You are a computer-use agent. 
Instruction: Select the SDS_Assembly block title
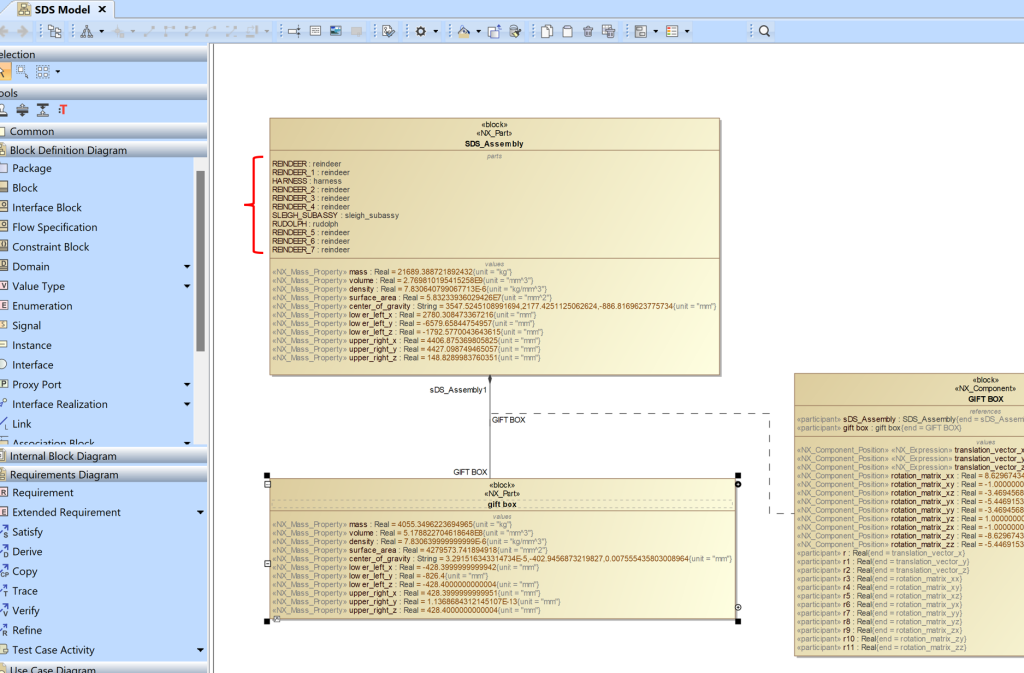pyautogui.click(x=494, y=144)
